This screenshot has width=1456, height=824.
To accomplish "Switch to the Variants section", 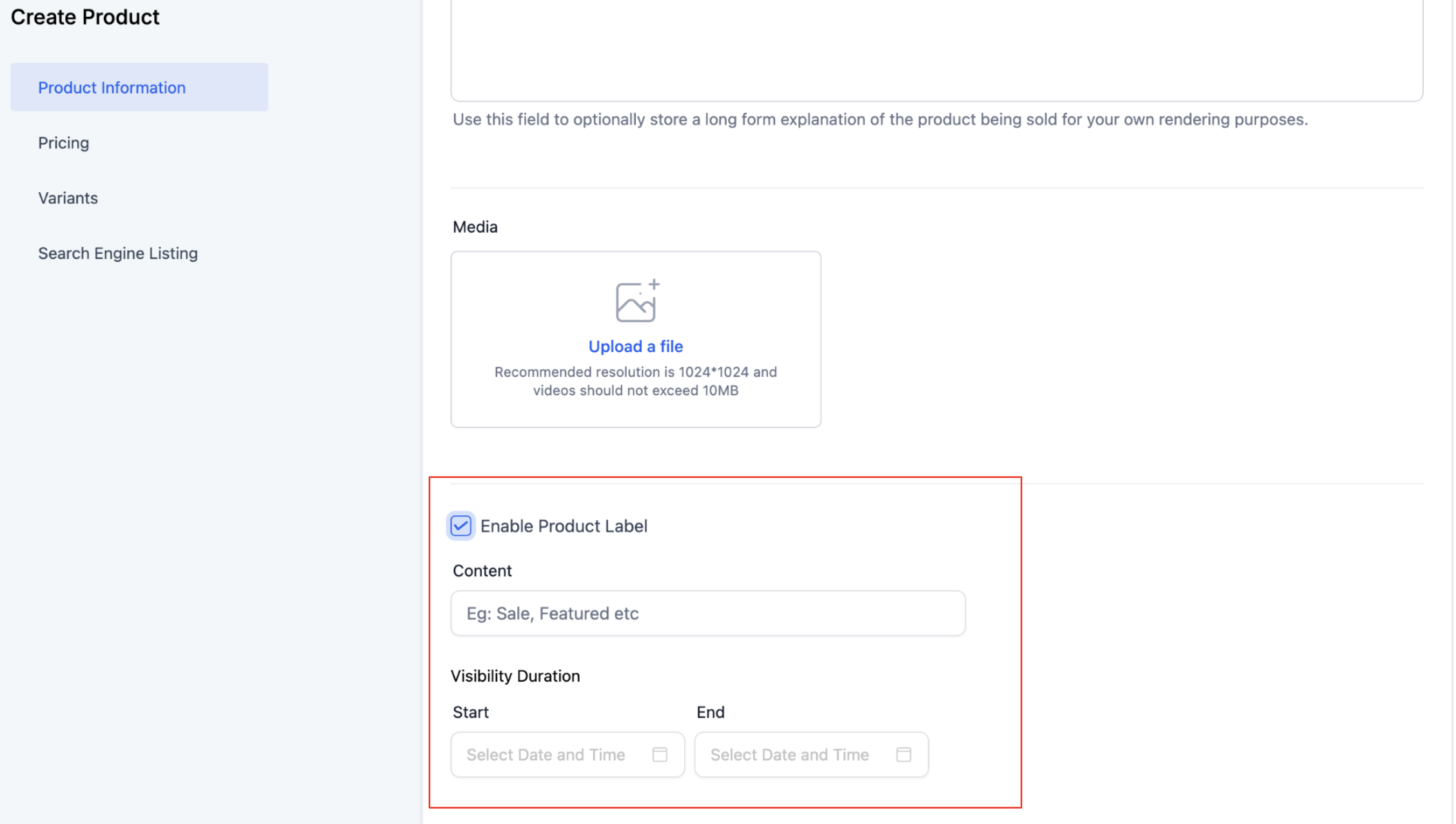I will pos(68,198).
